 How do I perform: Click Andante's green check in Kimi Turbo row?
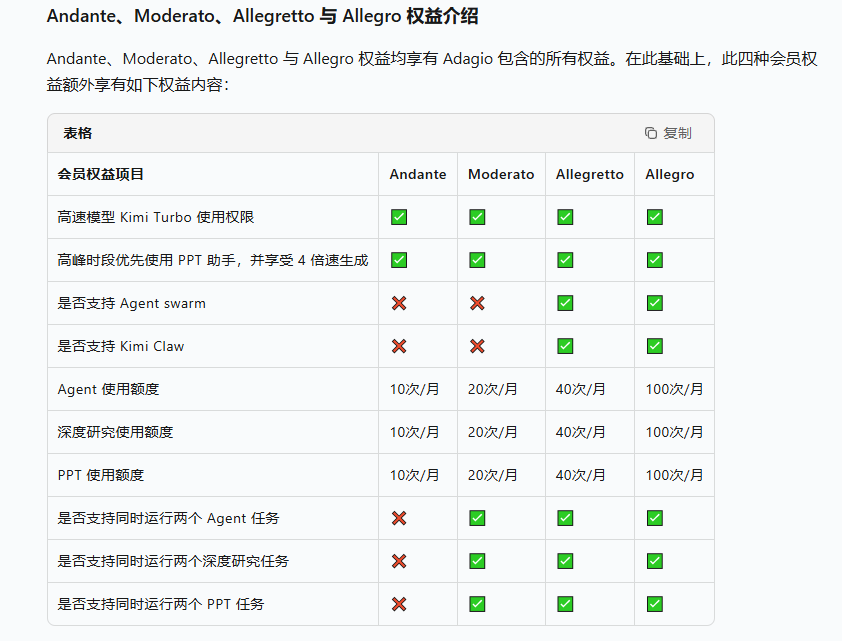(399, 217)
